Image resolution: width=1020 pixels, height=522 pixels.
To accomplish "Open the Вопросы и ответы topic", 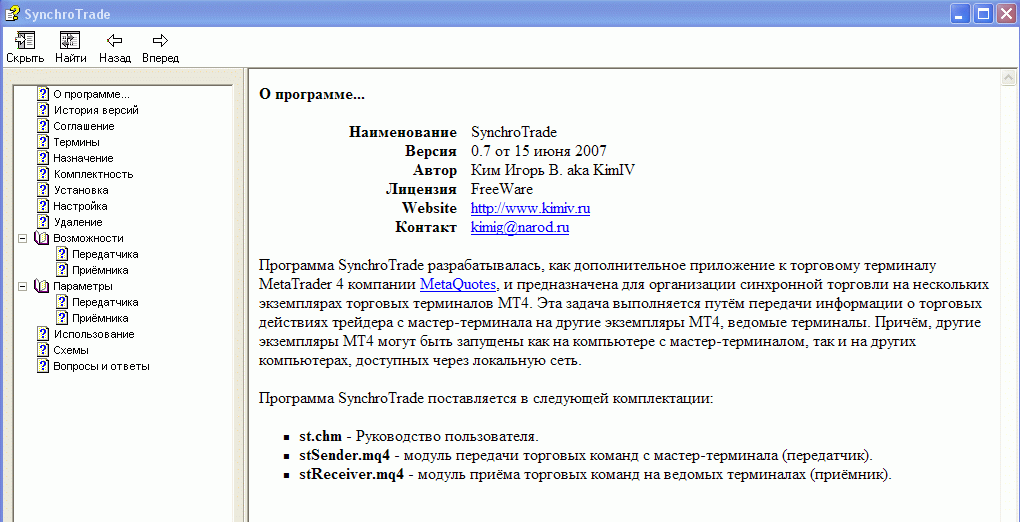I will [x=101, y=366].
